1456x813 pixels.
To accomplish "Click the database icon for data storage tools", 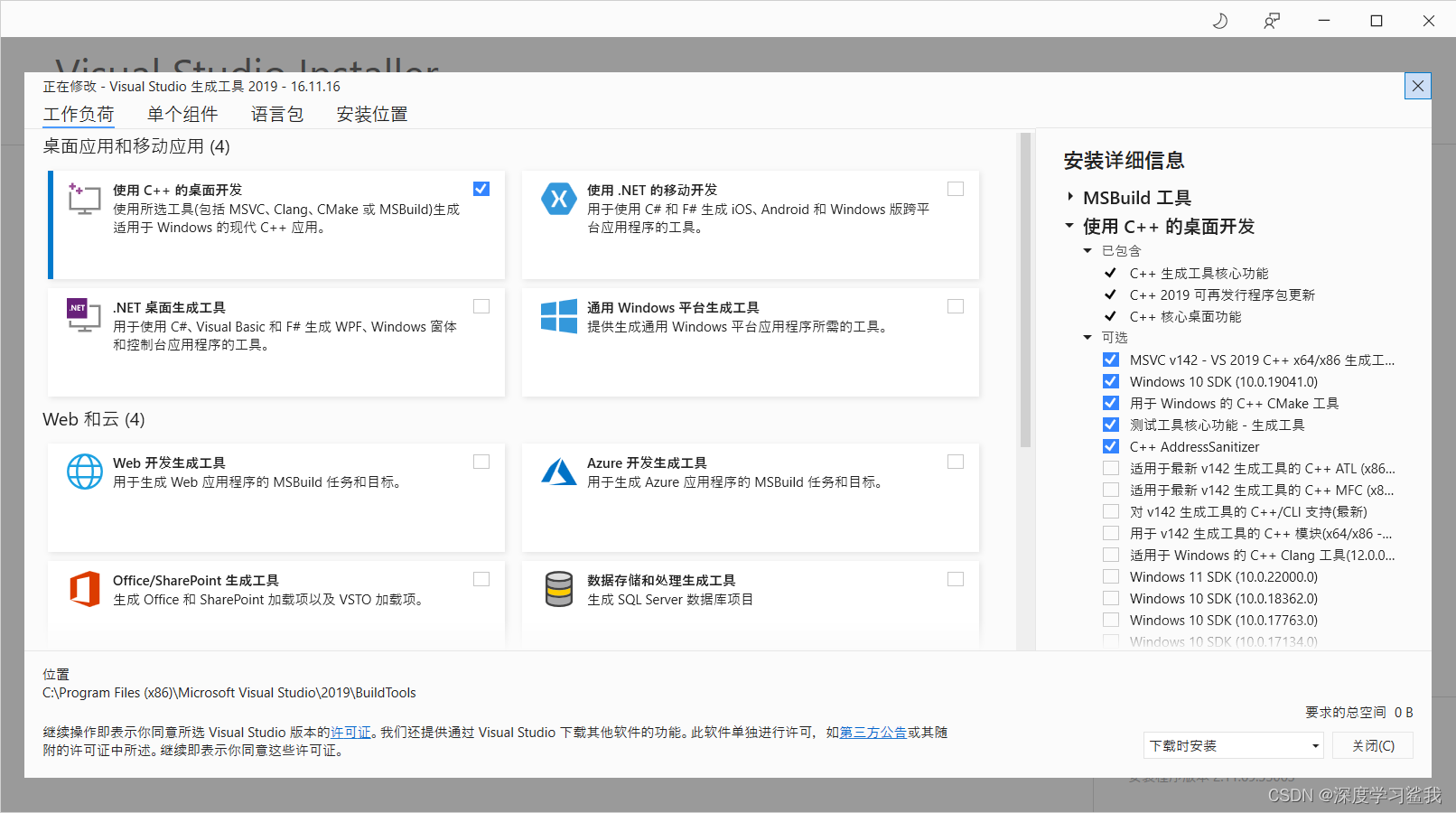I will [559, 589].
